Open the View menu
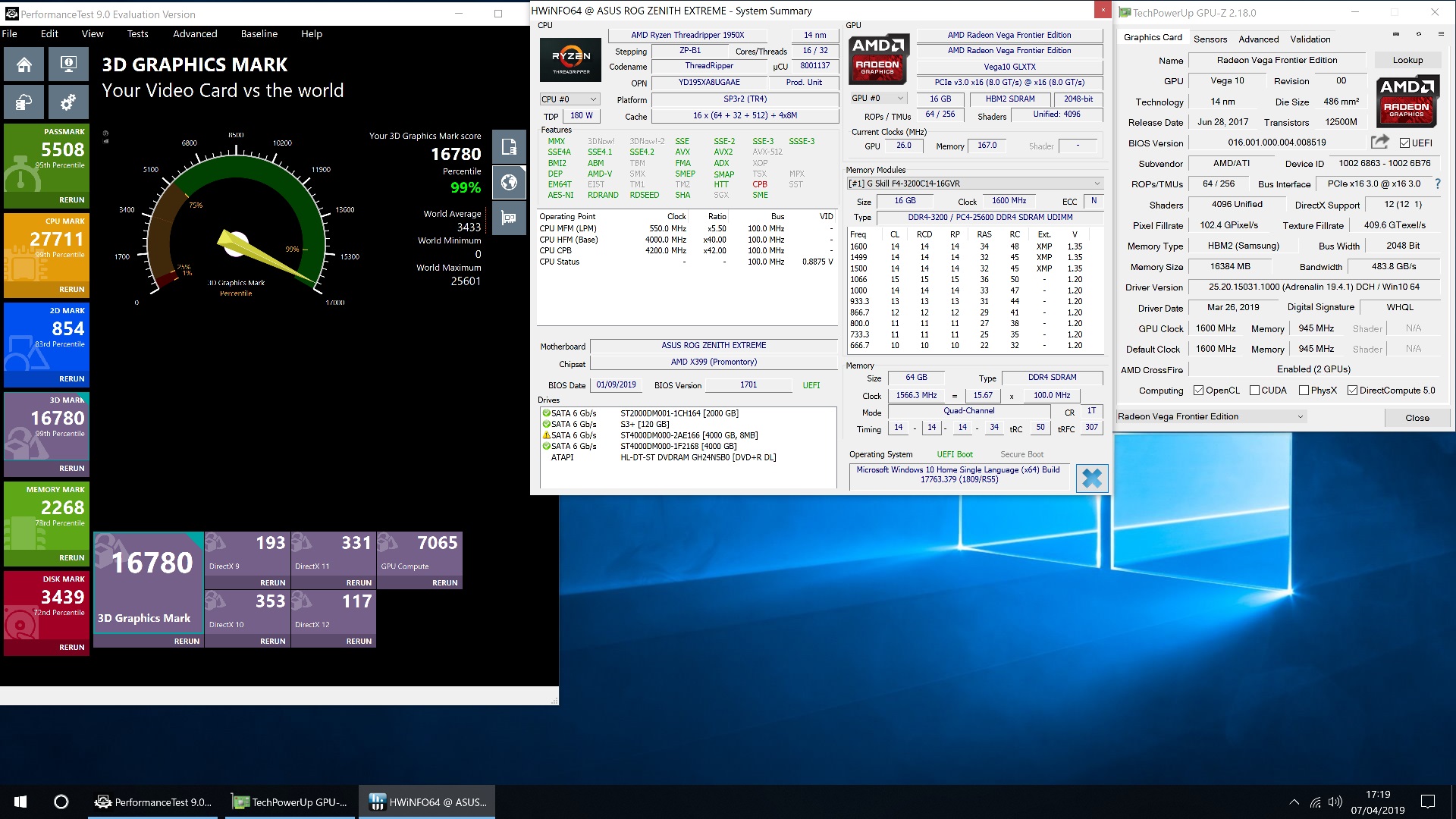This screenshot has width=1456, height=819. click(x=93, y=33)
